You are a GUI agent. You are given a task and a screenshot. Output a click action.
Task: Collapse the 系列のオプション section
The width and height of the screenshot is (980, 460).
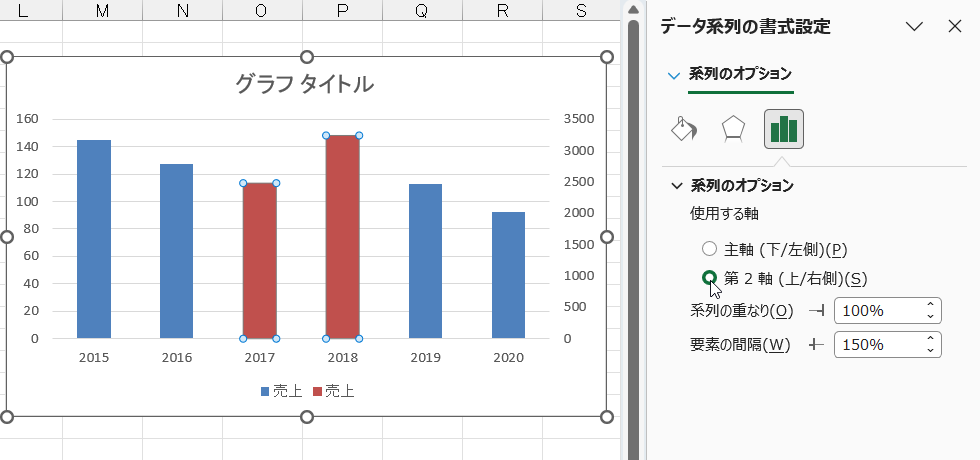(x=677, y=186)
